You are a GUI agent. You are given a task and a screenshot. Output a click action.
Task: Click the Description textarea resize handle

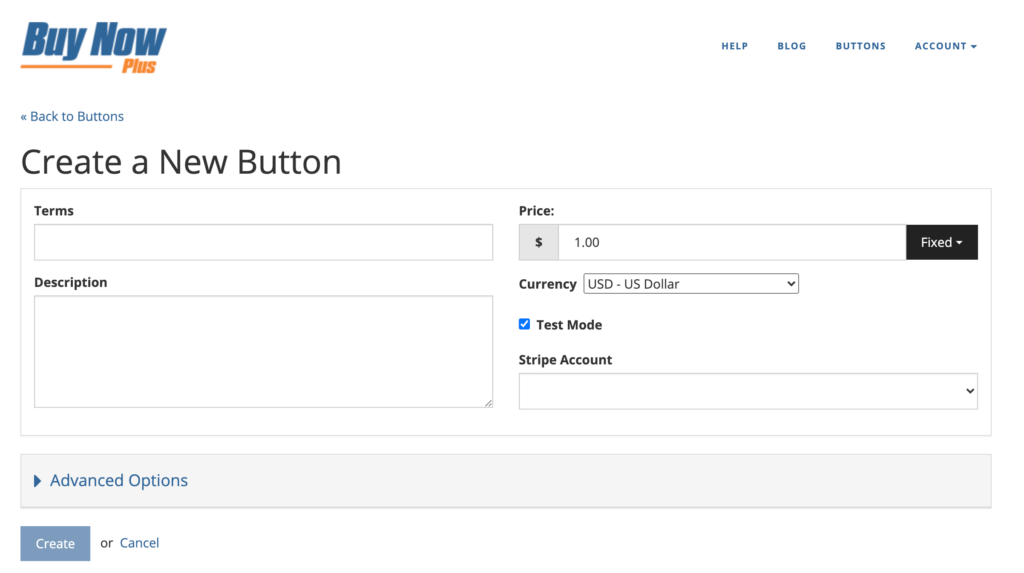click(488, 403)
